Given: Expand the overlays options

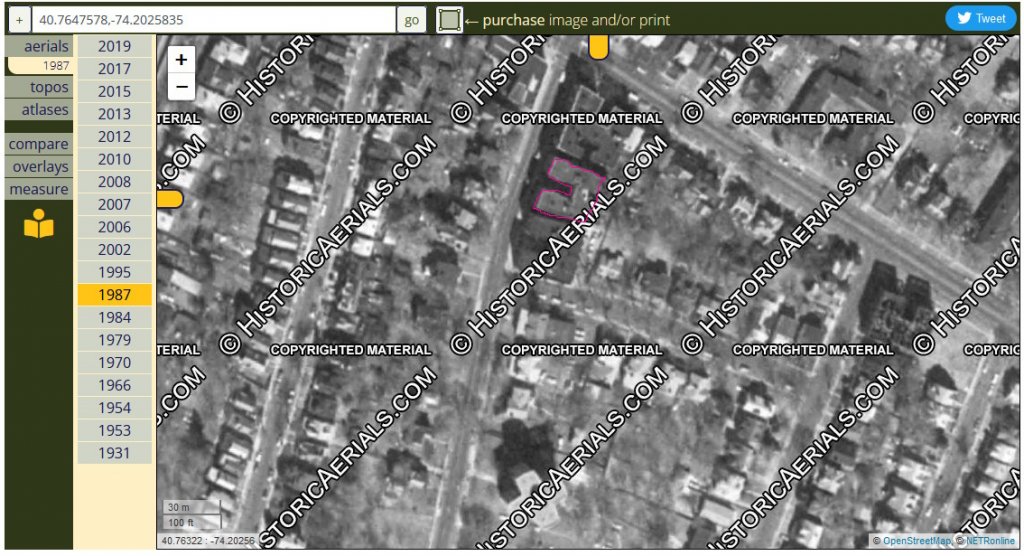Looking at the screenshot, I should tap(40, 167).
